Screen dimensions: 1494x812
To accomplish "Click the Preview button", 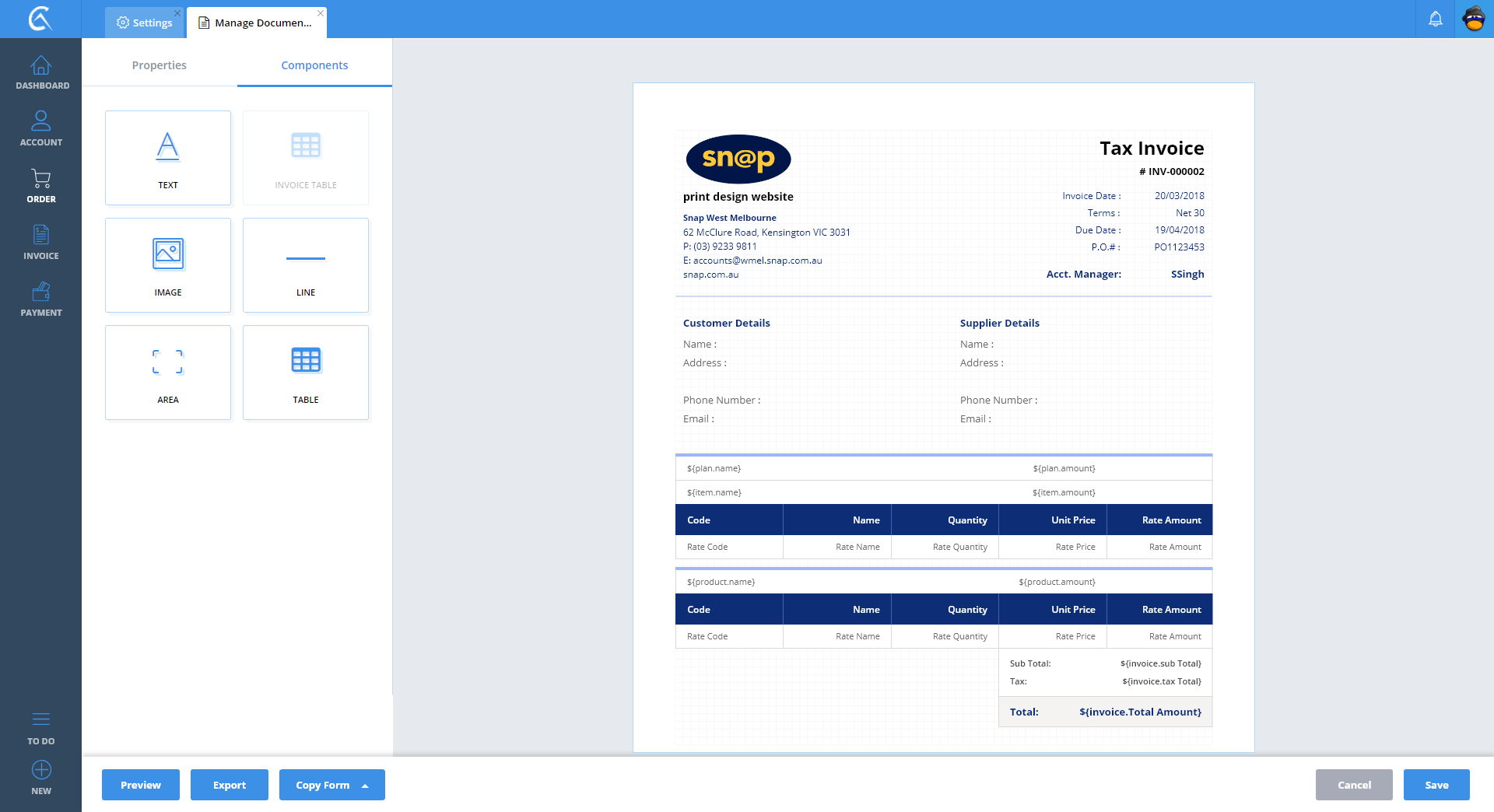I will [141, 785].
